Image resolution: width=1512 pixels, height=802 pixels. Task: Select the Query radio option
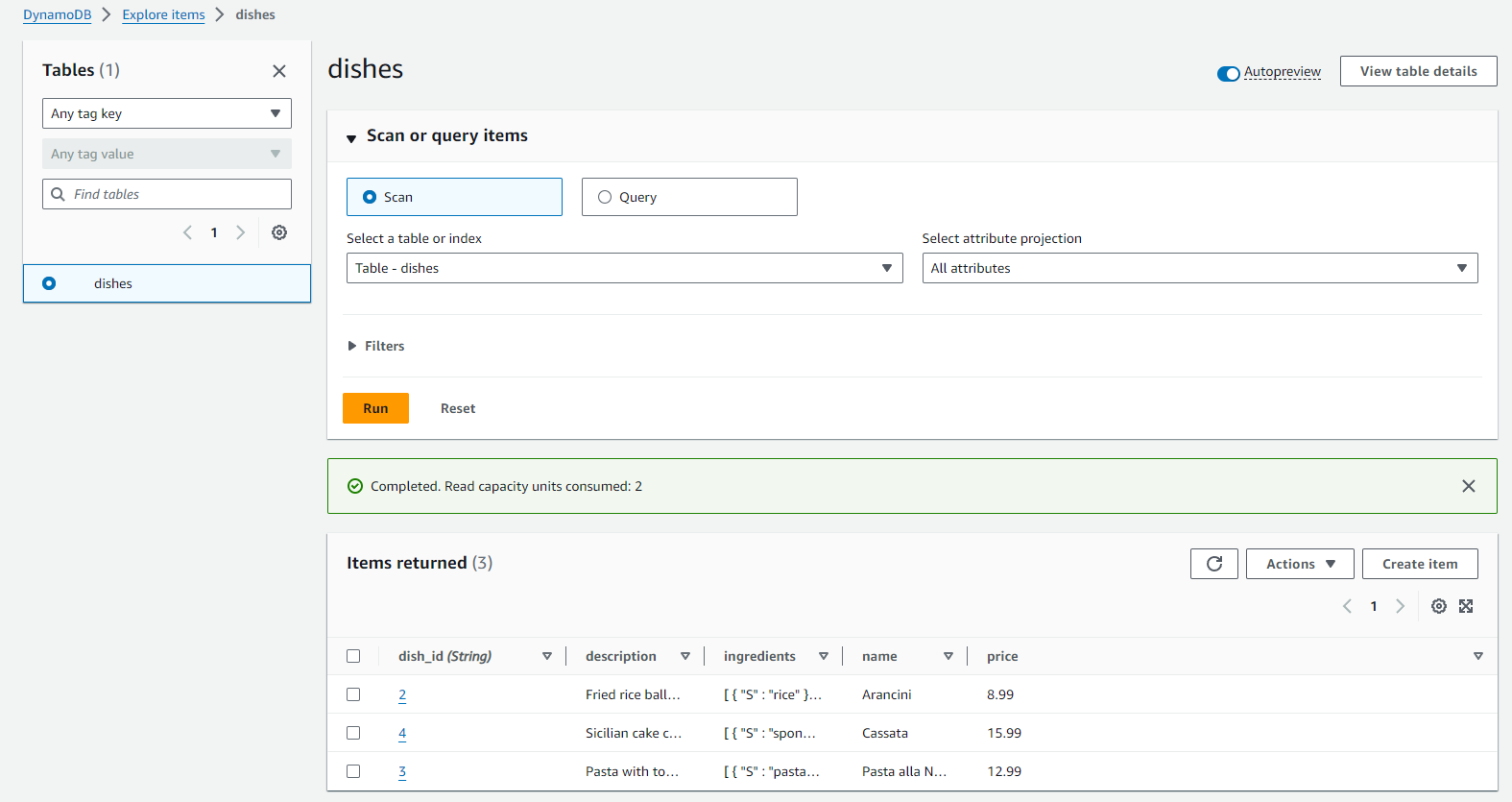pyautogui.click(x=605, y=197)
